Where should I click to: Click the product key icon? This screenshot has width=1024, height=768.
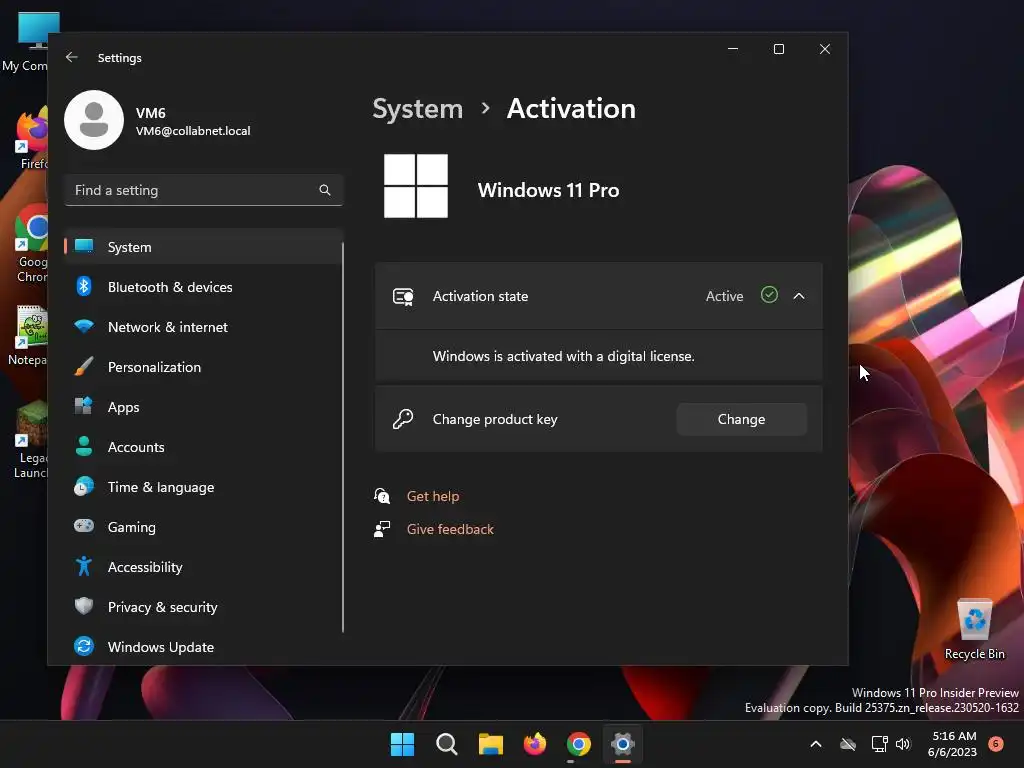click(403, 419)
